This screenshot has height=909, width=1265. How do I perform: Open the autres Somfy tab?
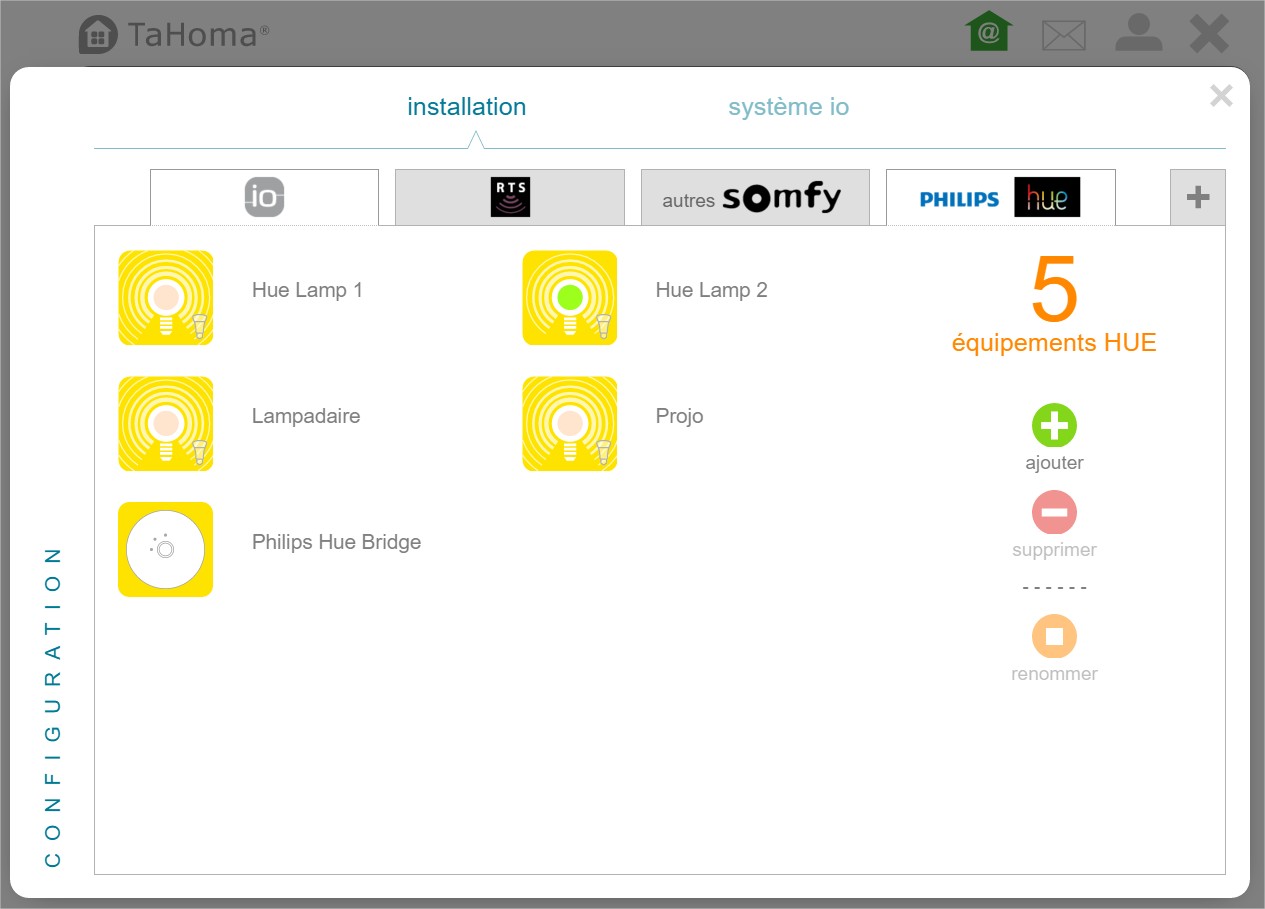pyautogui.click(x=755, y=197)
